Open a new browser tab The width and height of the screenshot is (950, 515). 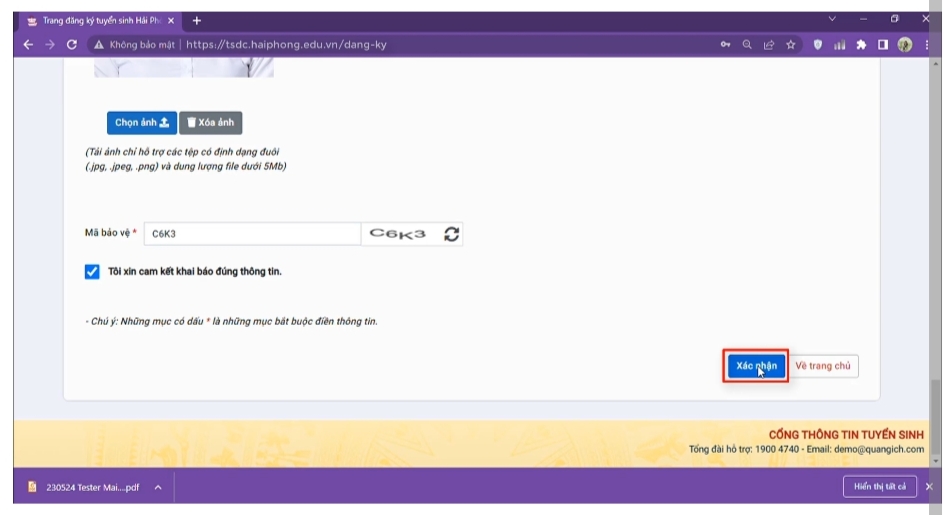coord(196,20)
